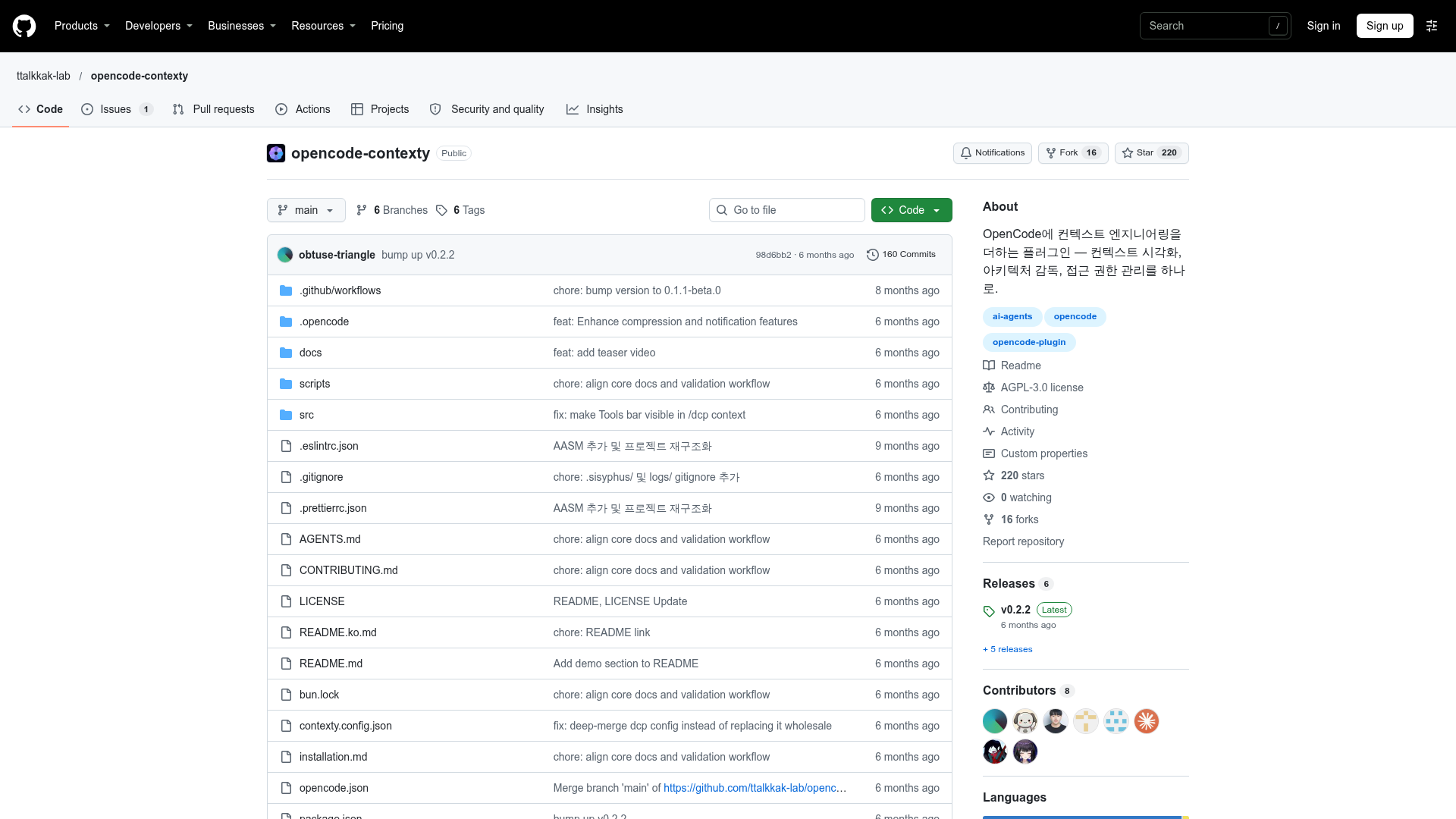
Task: Click the v0.2.2 release tag icon
Action: tap(989, 611)
